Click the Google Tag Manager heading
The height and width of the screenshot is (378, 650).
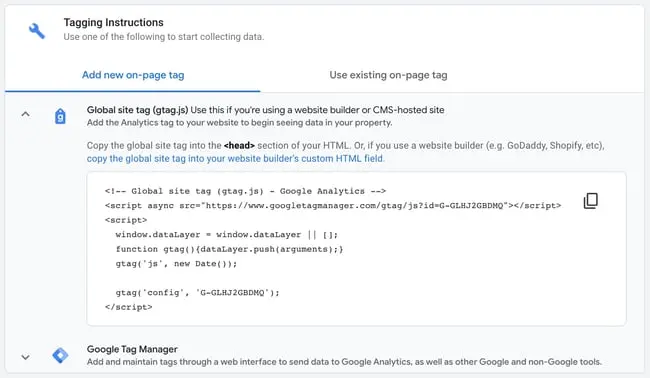(x=132, y=349)
